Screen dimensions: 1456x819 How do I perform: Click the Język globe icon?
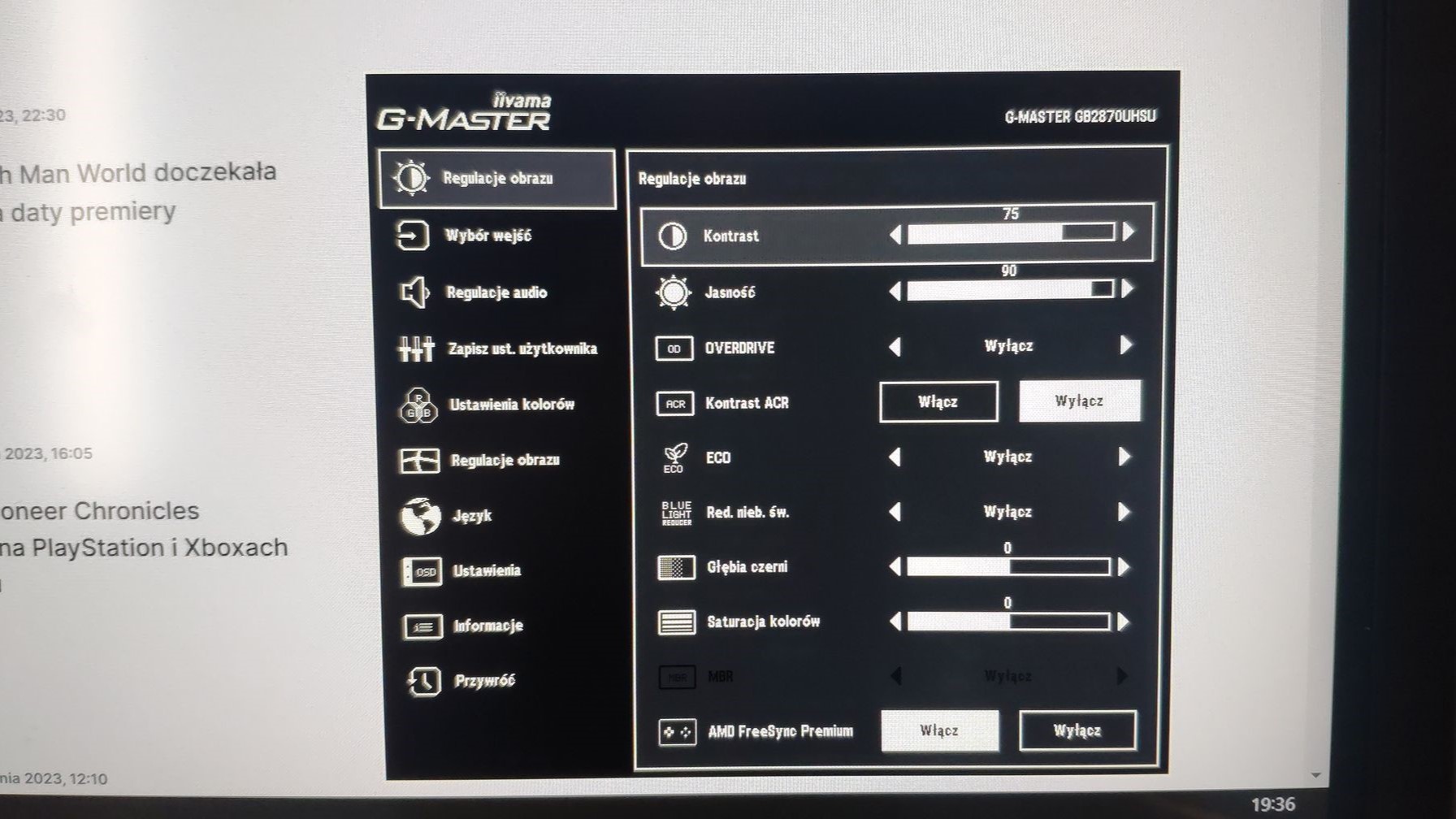point(421,516)
